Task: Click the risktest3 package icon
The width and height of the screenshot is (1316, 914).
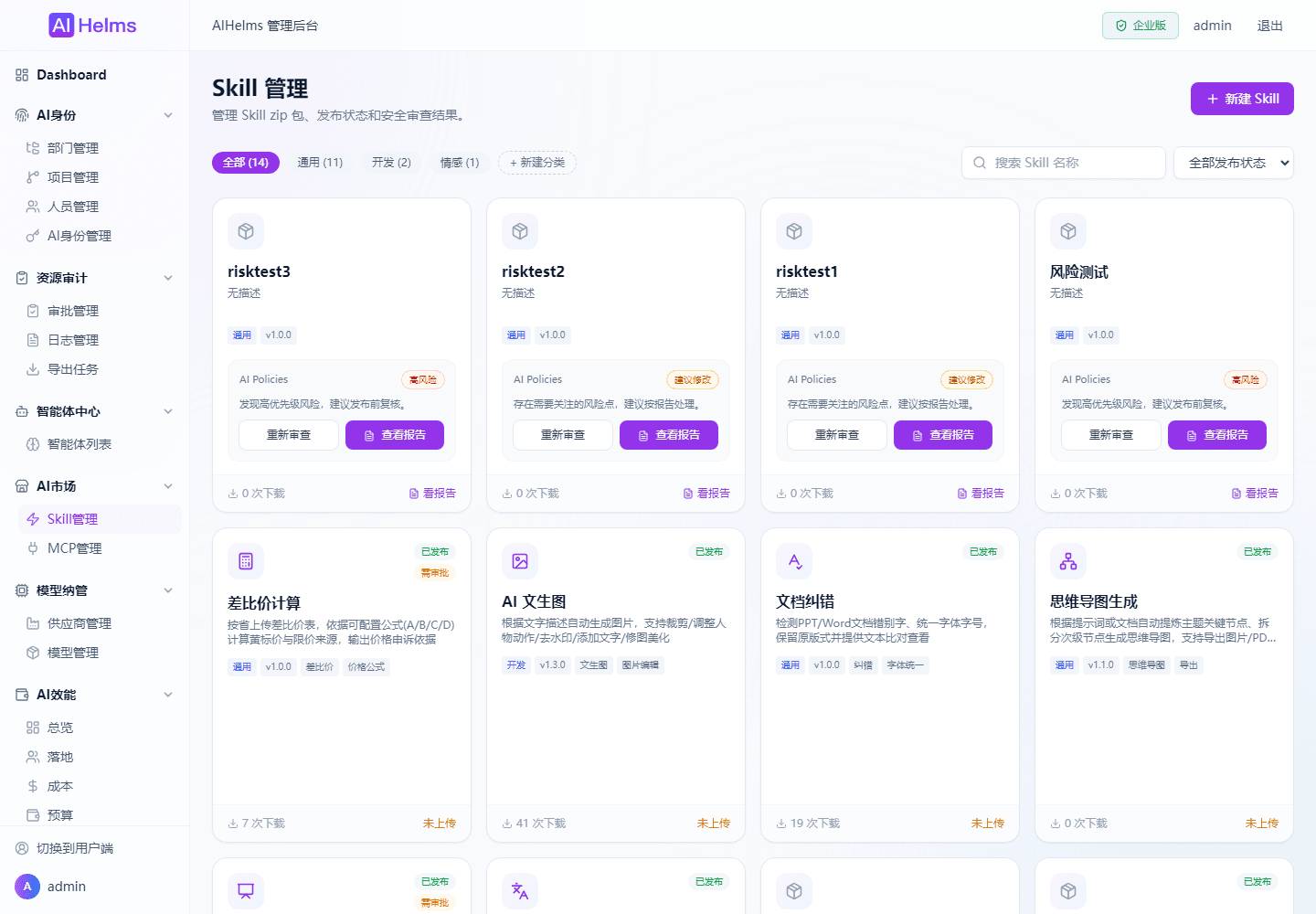Action: 246,231
